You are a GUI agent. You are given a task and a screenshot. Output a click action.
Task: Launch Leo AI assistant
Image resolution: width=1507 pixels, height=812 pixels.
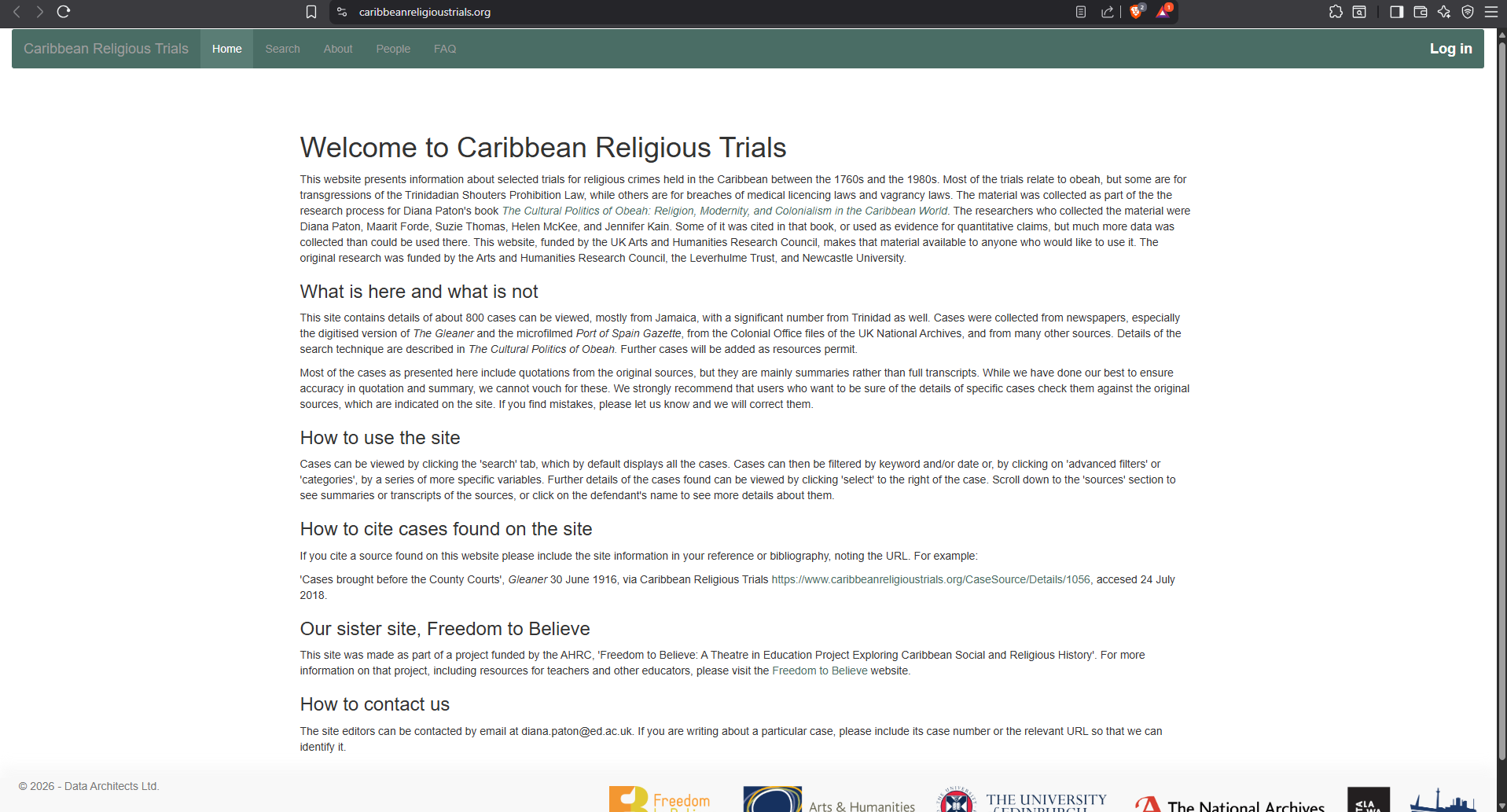pos(1444,12)
